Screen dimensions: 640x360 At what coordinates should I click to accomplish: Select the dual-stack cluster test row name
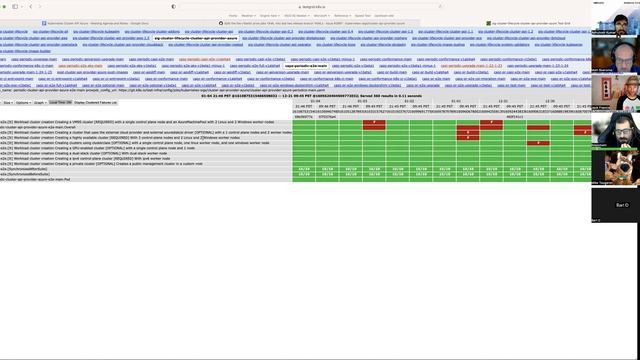tap(84, 153)
